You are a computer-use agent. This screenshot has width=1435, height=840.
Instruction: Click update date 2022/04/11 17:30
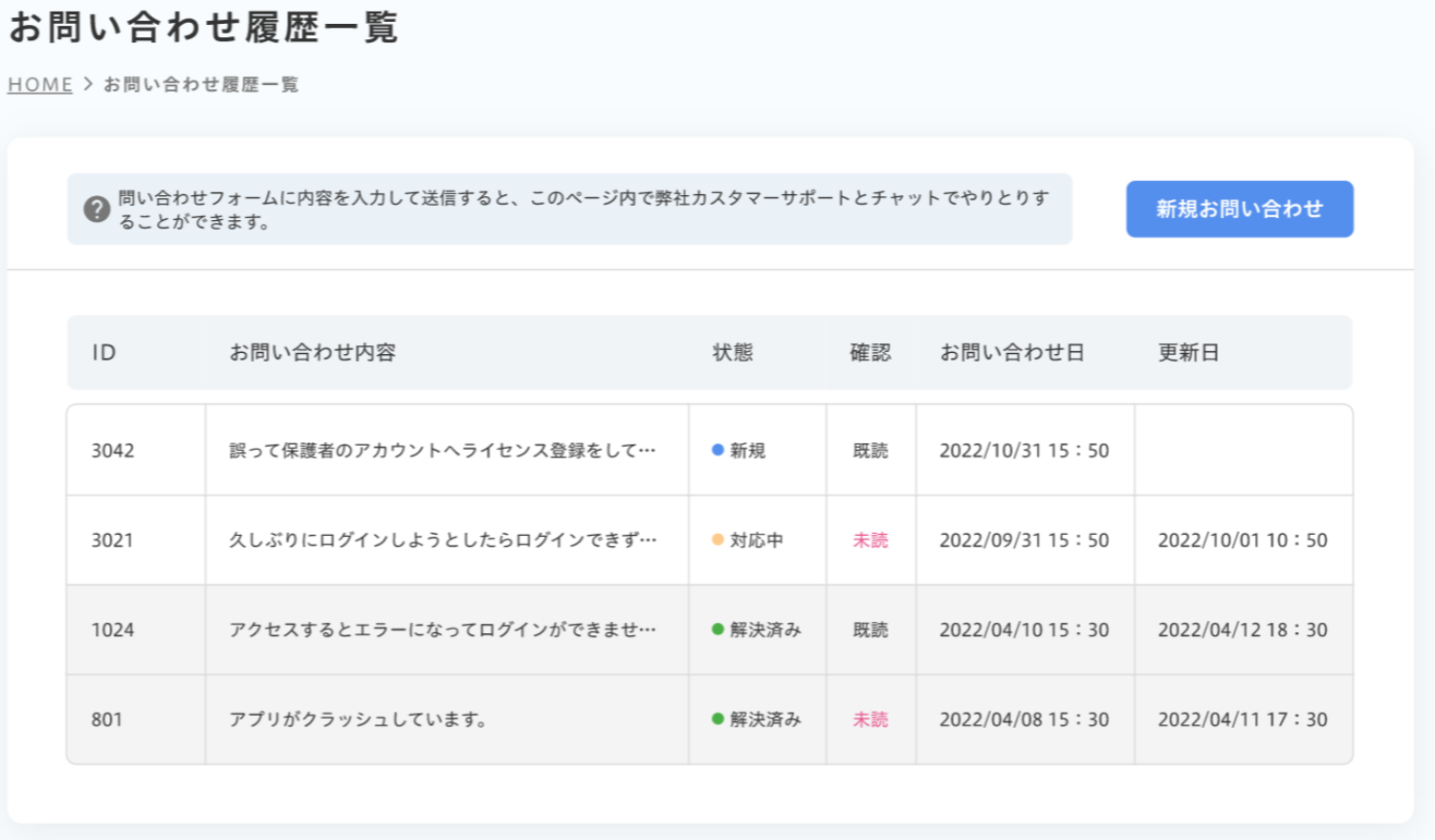click(x=1243, y=720)
